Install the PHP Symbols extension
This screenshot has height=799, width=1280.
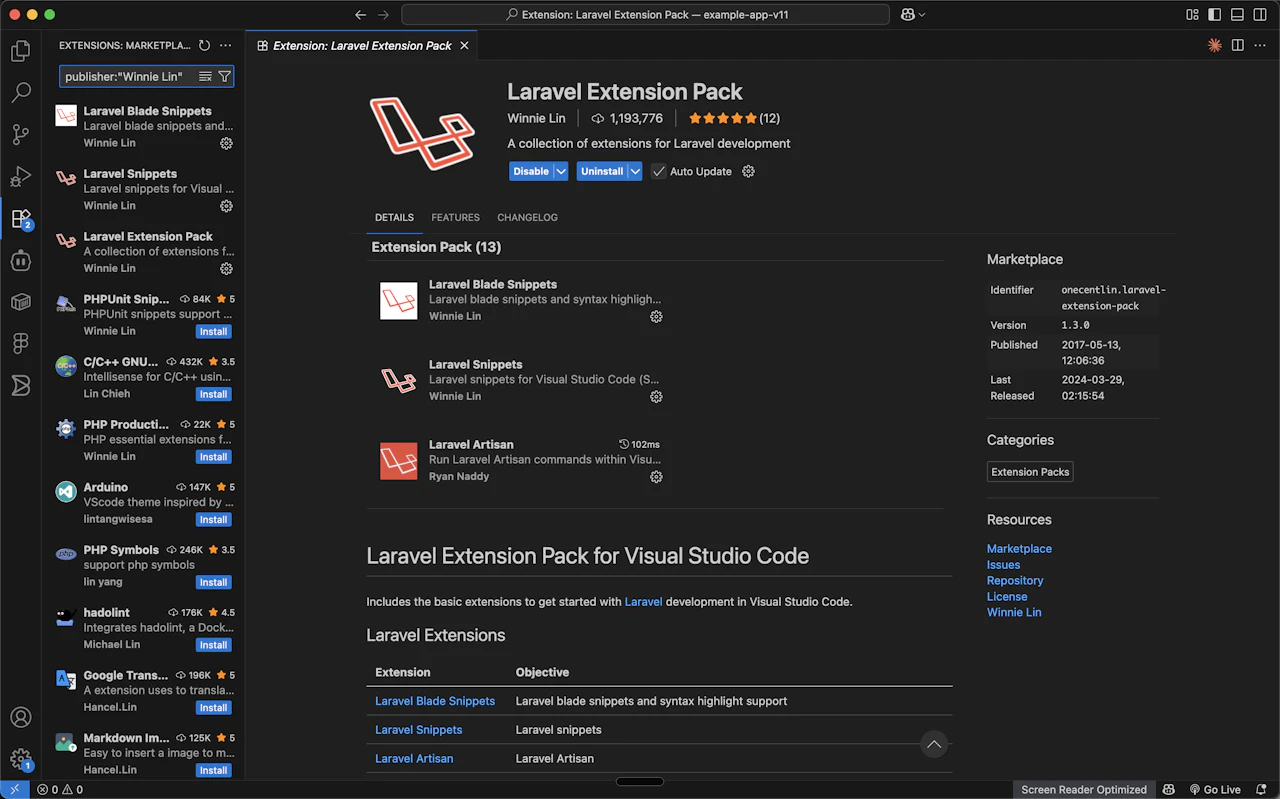click(213, 583)
